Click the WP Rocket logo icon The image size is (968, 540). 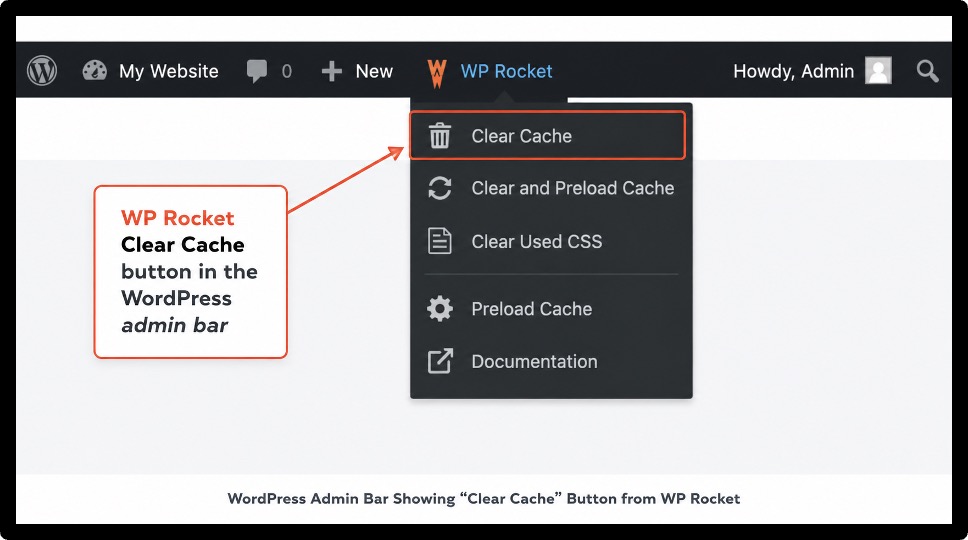tap(436, 73)
